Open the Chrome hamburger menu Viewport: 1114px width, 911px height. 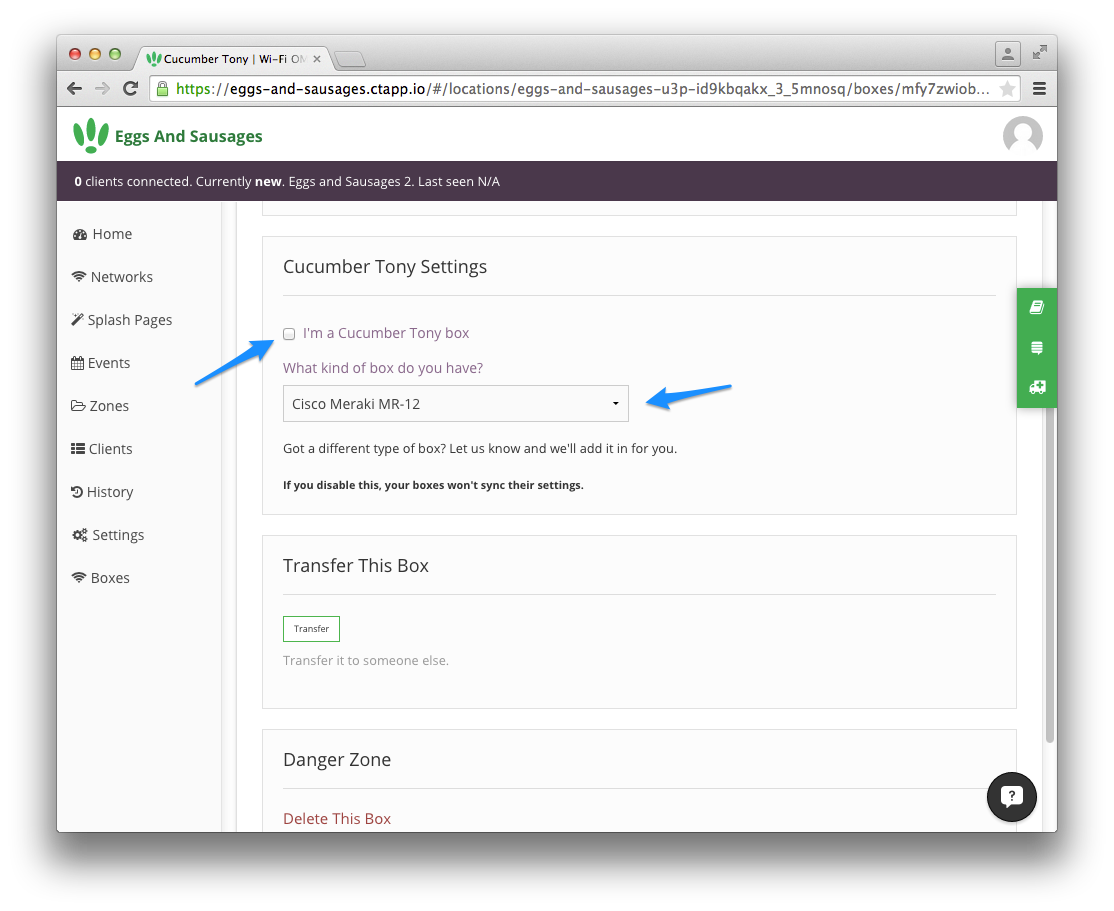coord(1039,89)
